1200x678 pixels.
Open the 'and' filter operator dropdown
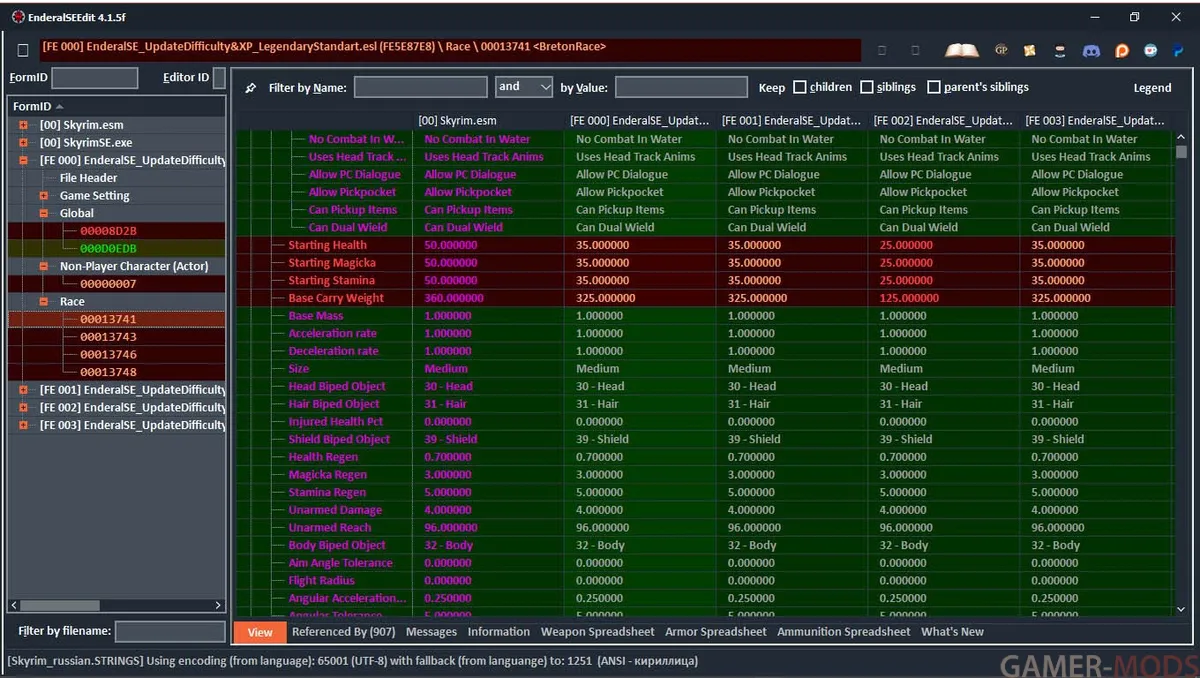click(524, 87)
